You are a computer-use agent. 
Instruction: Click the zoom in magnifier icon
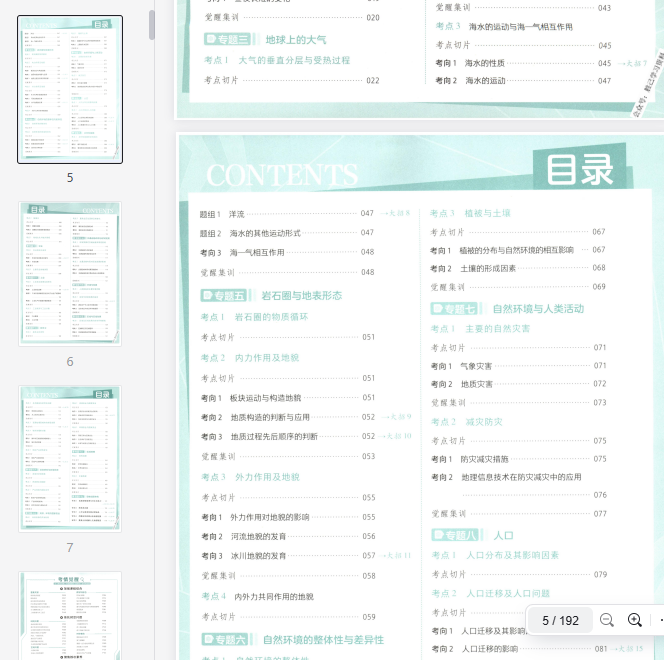click(x=634, y=620)
